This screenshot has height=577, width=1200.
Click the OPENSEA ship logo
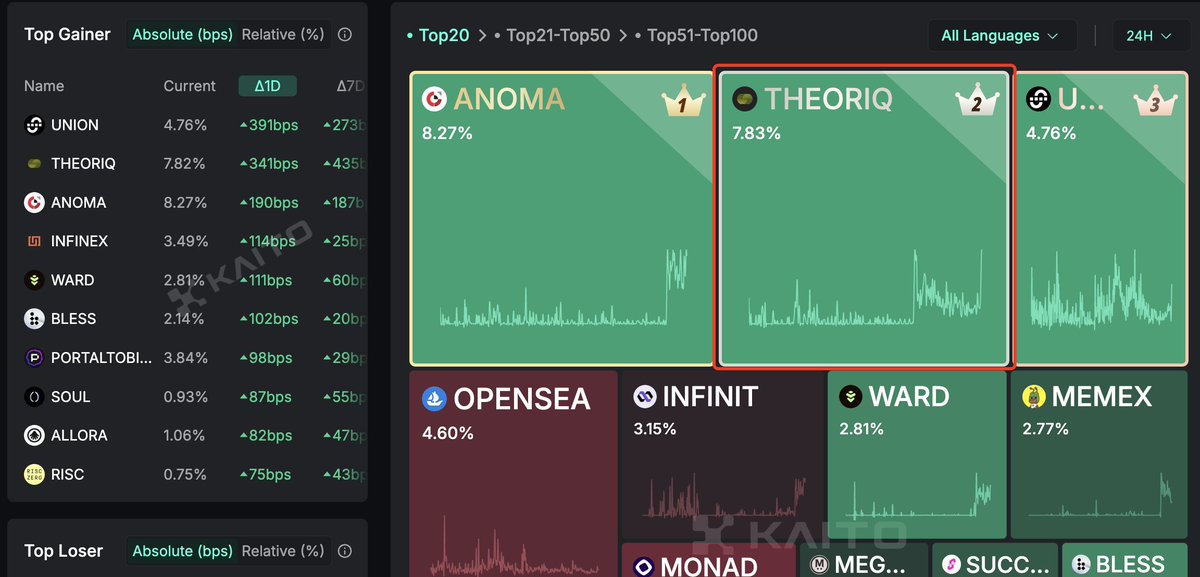434,399
